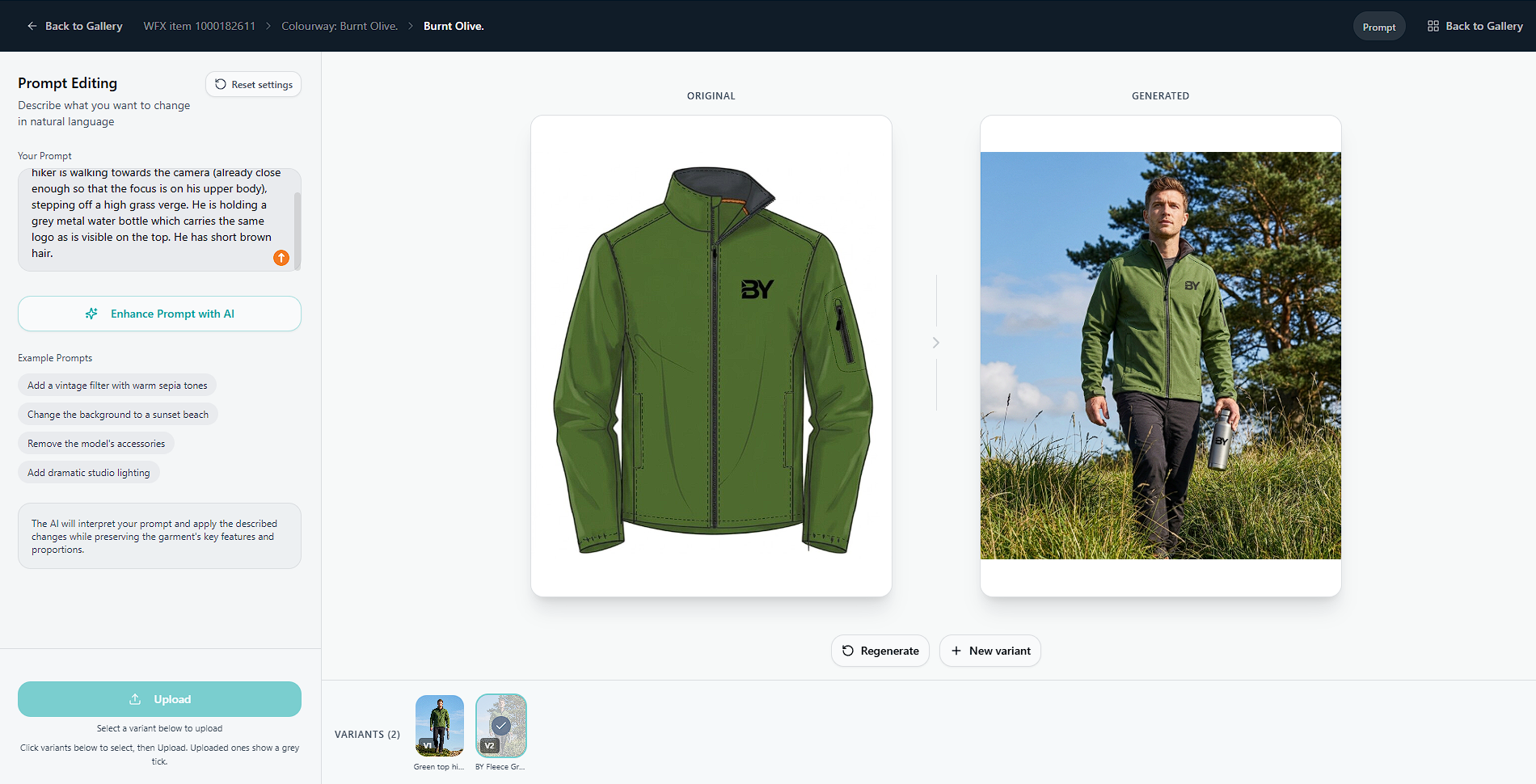1536x784 pixels.
Task: Go Back to Gallery from left header
Action: (x=75, y=26)
